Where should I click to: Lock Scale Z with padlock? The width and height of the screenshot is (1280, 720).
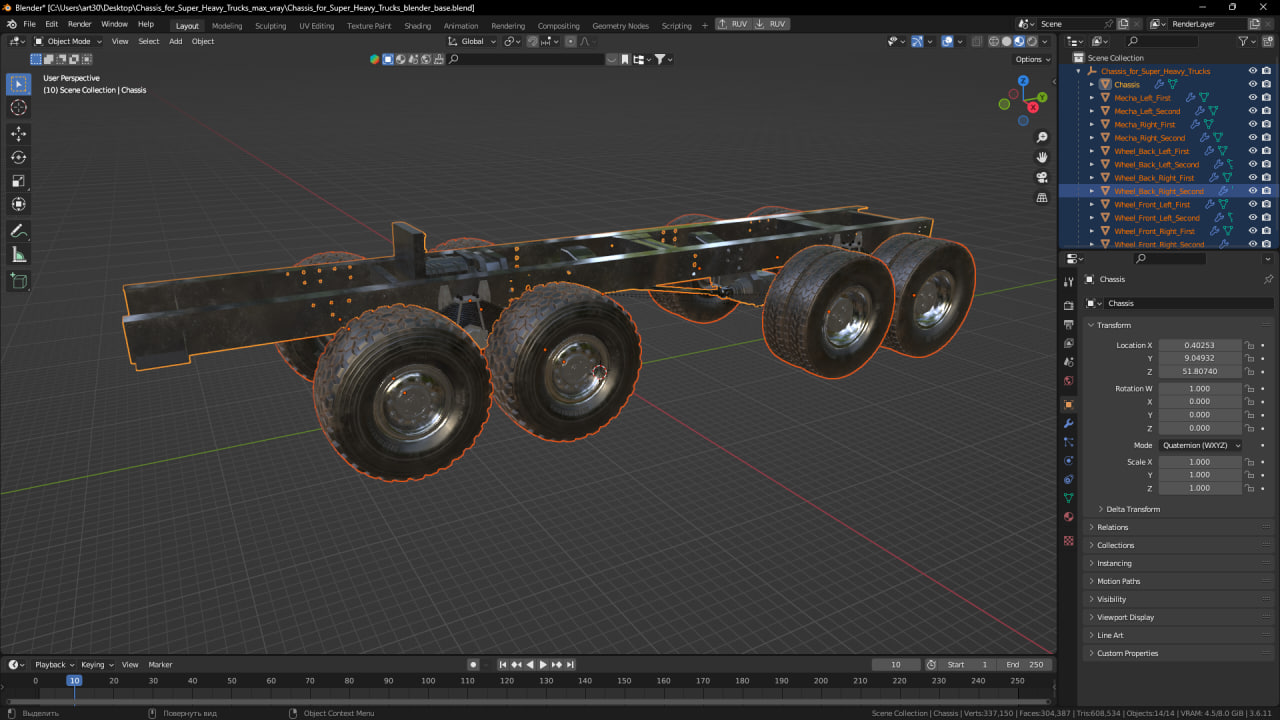tap(1249, 488)
